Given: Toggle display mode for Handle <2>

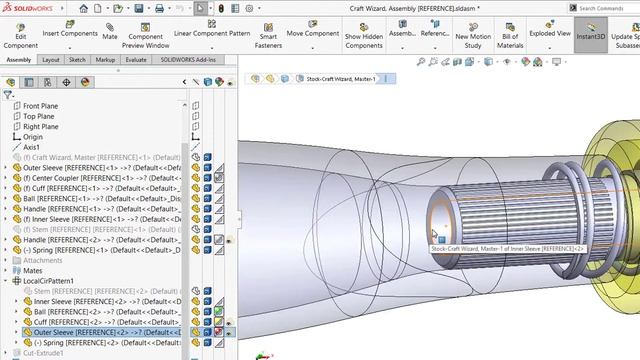Looking at the screenshot, I should 208,240.
